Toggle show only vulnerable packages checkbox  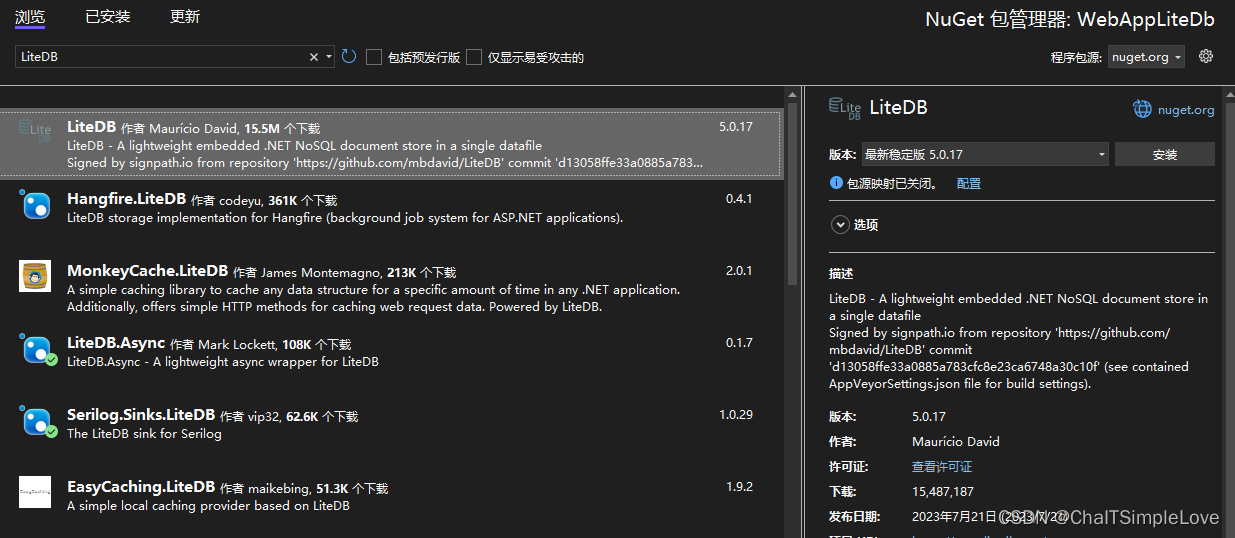click(474, 57)
